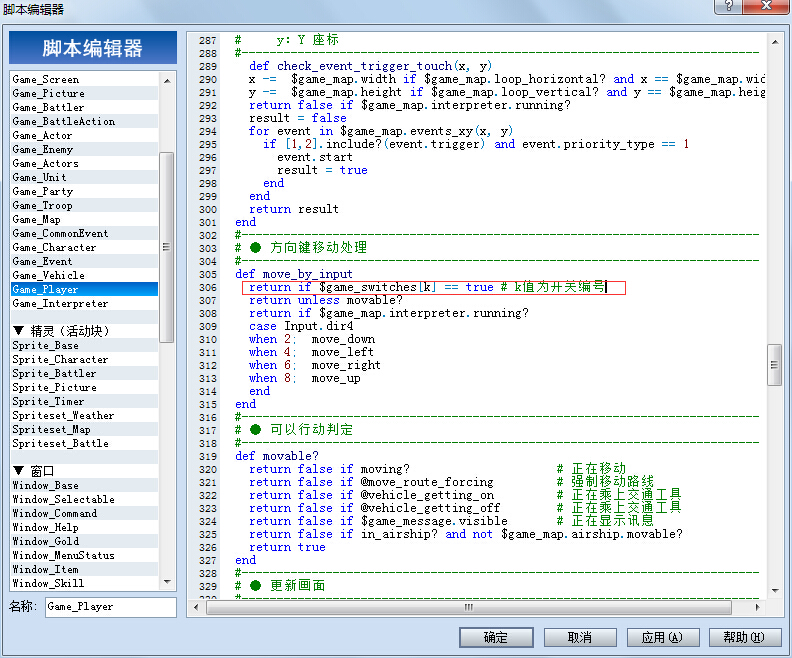
Task: Click horizontal scrollbar right arrow
Action: click(757, 607)
